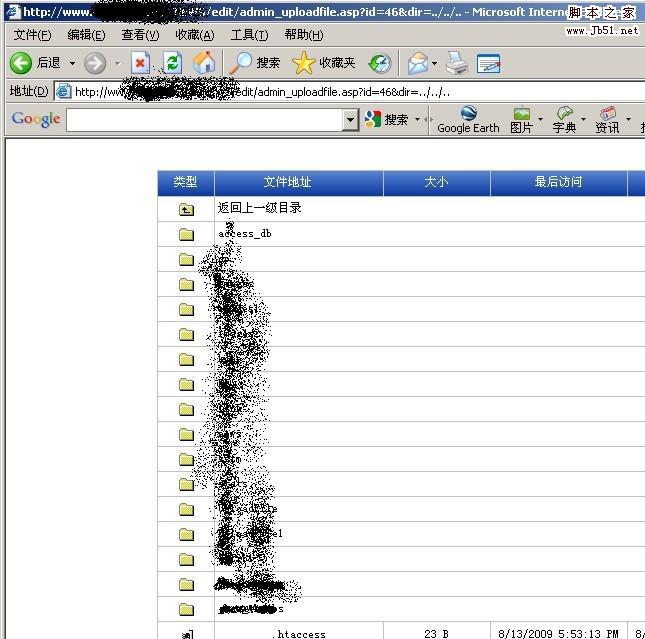The height and width of the screenshot is (639, 645).
Task: Expand the Back button history dropdown arrow
Action: (x=72, y=63)
